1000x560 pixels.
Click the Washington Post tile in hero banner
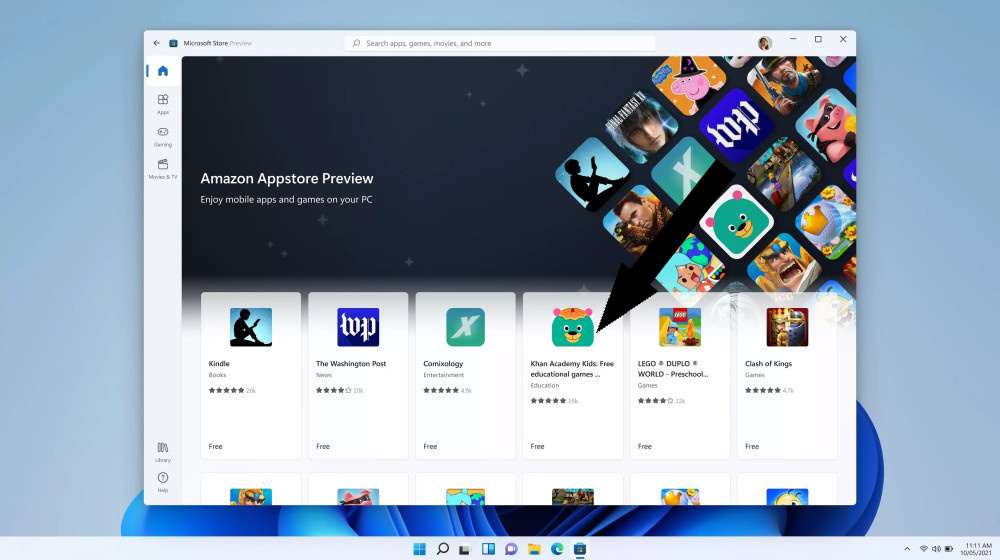[736, 125]
